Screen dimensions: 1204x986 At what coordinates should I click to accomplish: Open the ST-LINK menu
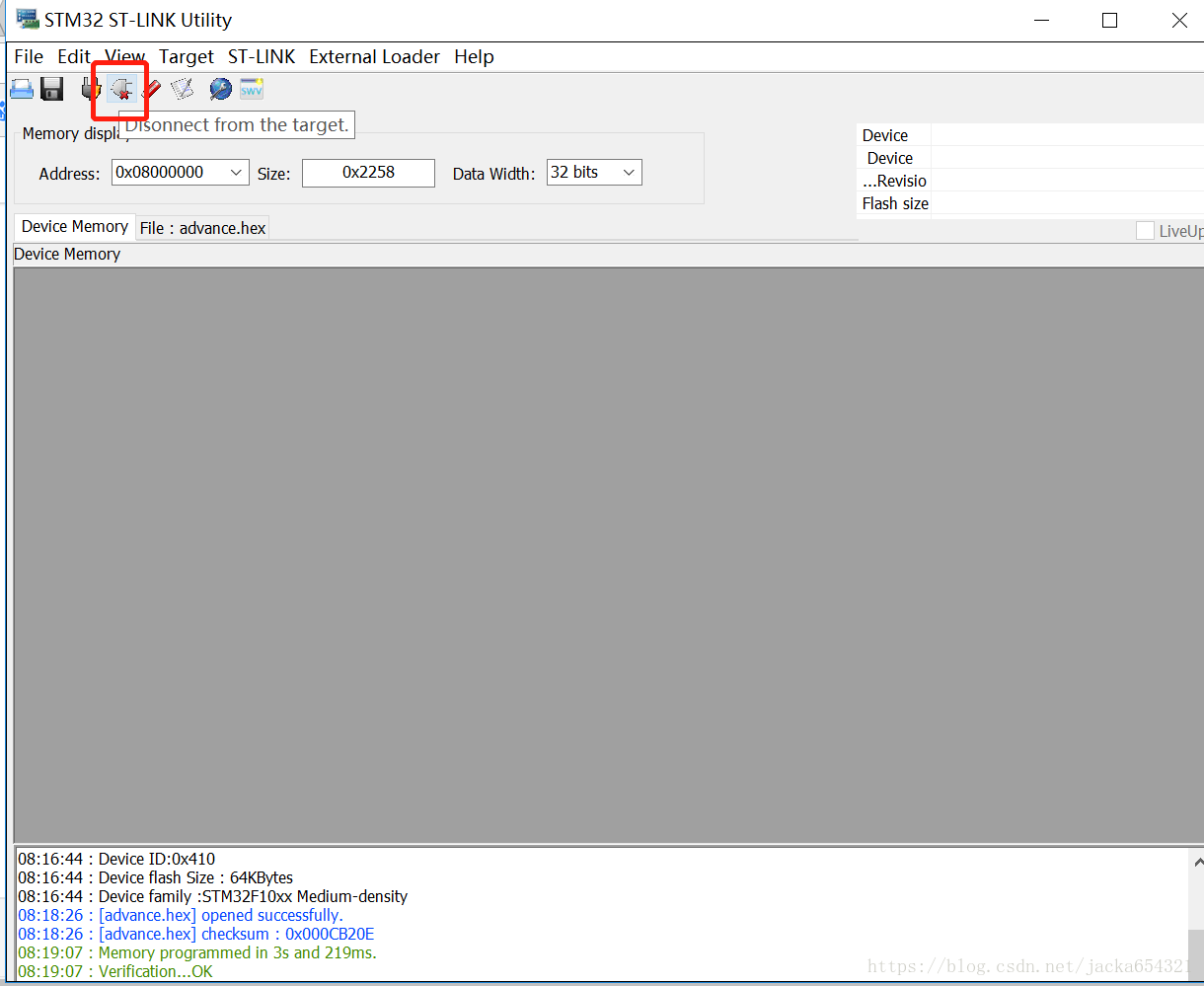[262, 56]
